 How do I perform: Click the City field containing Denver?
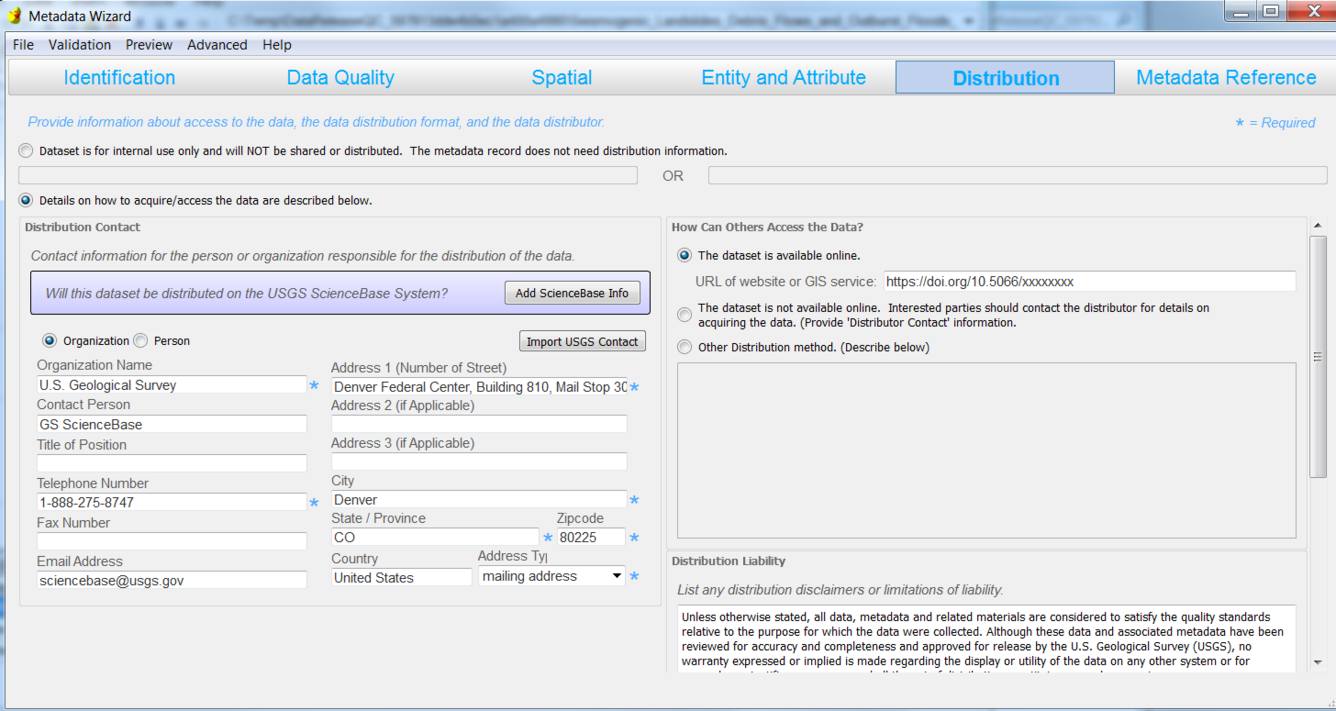[479, 499]
